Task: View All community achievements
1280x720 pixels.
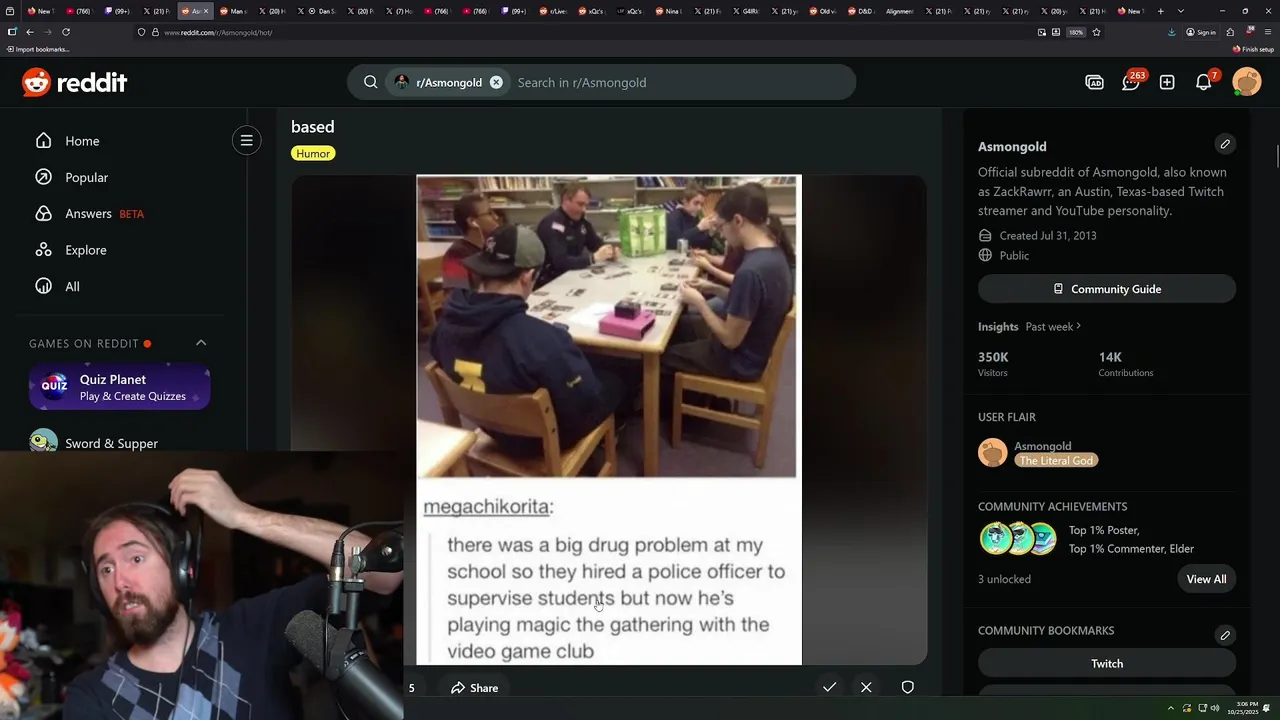Action: coord(1206,579)
